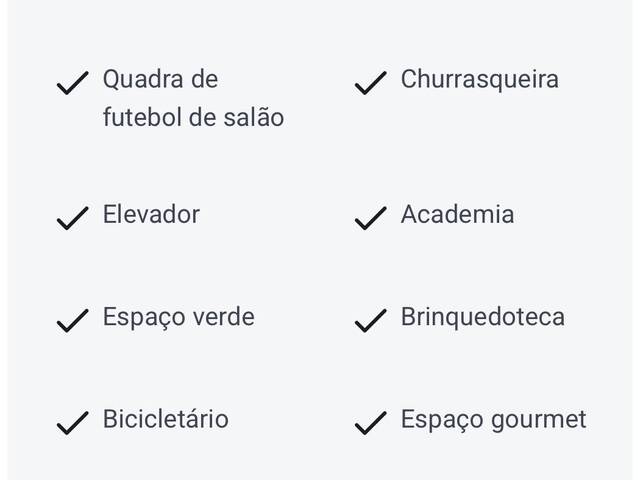Click the checkmark beside Quadra de futebol de salão
The image size is (640, 480).
click(72, 83)
